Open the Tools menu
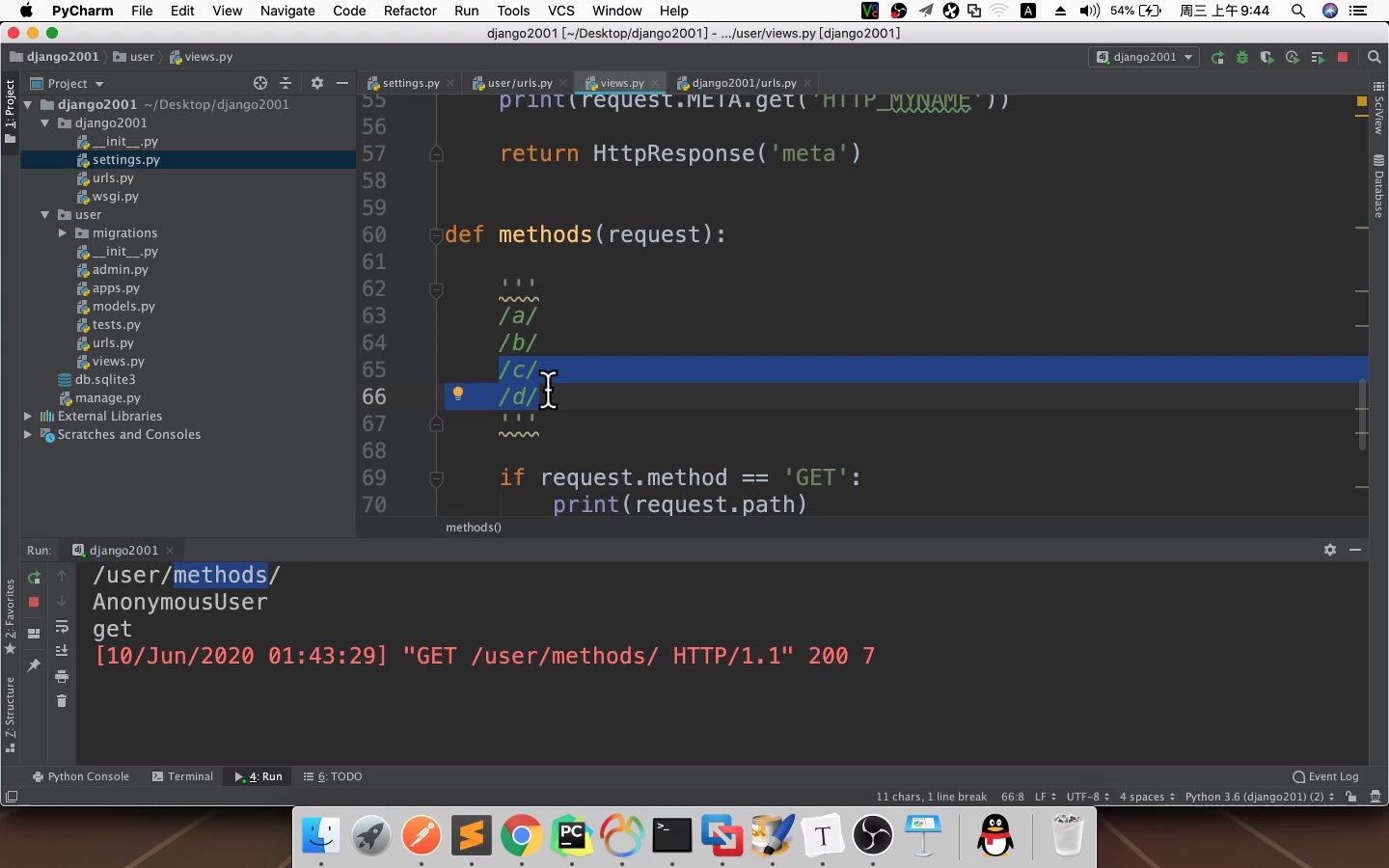The height and width of the screenshot is (868, 1389). [513, 11]
